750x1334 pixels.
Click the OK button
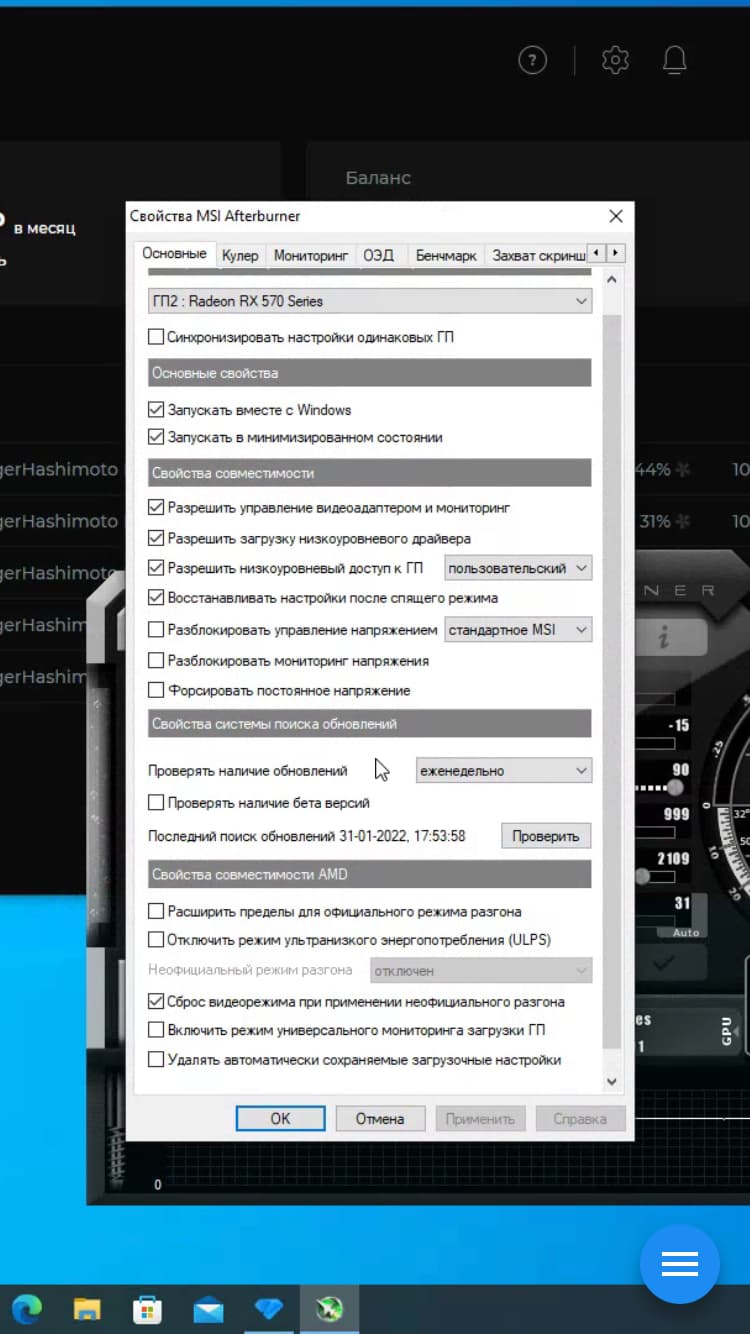(280, 1119)
